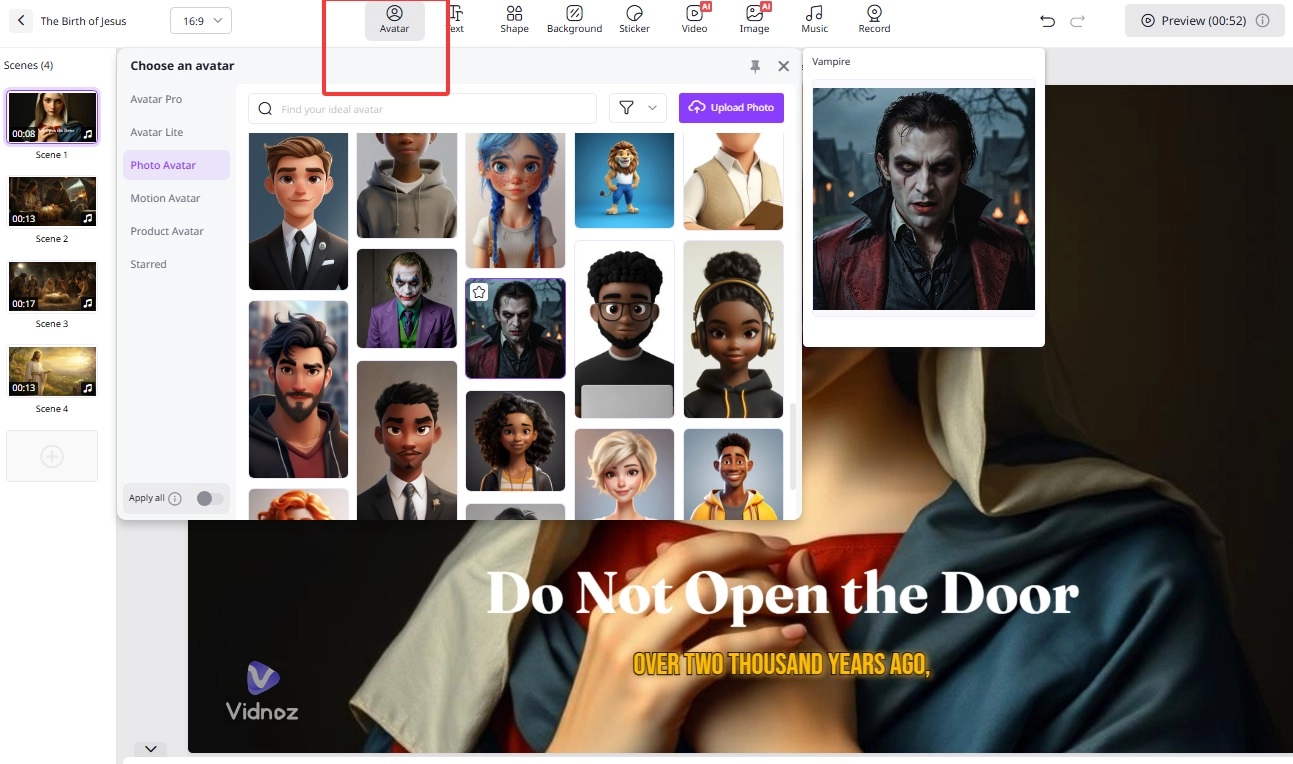Click the Avatar toolbar icon
1293x764 pixels.
394,18
